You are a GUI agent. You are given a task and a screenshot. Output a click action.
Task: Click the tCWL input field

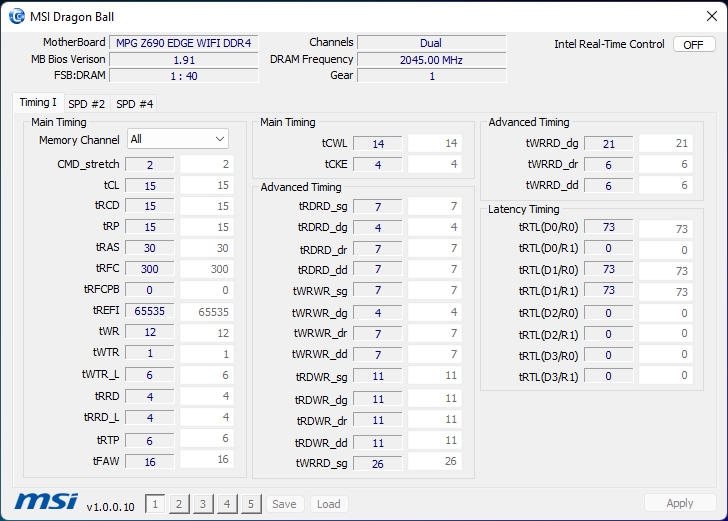tap(378, 143)
